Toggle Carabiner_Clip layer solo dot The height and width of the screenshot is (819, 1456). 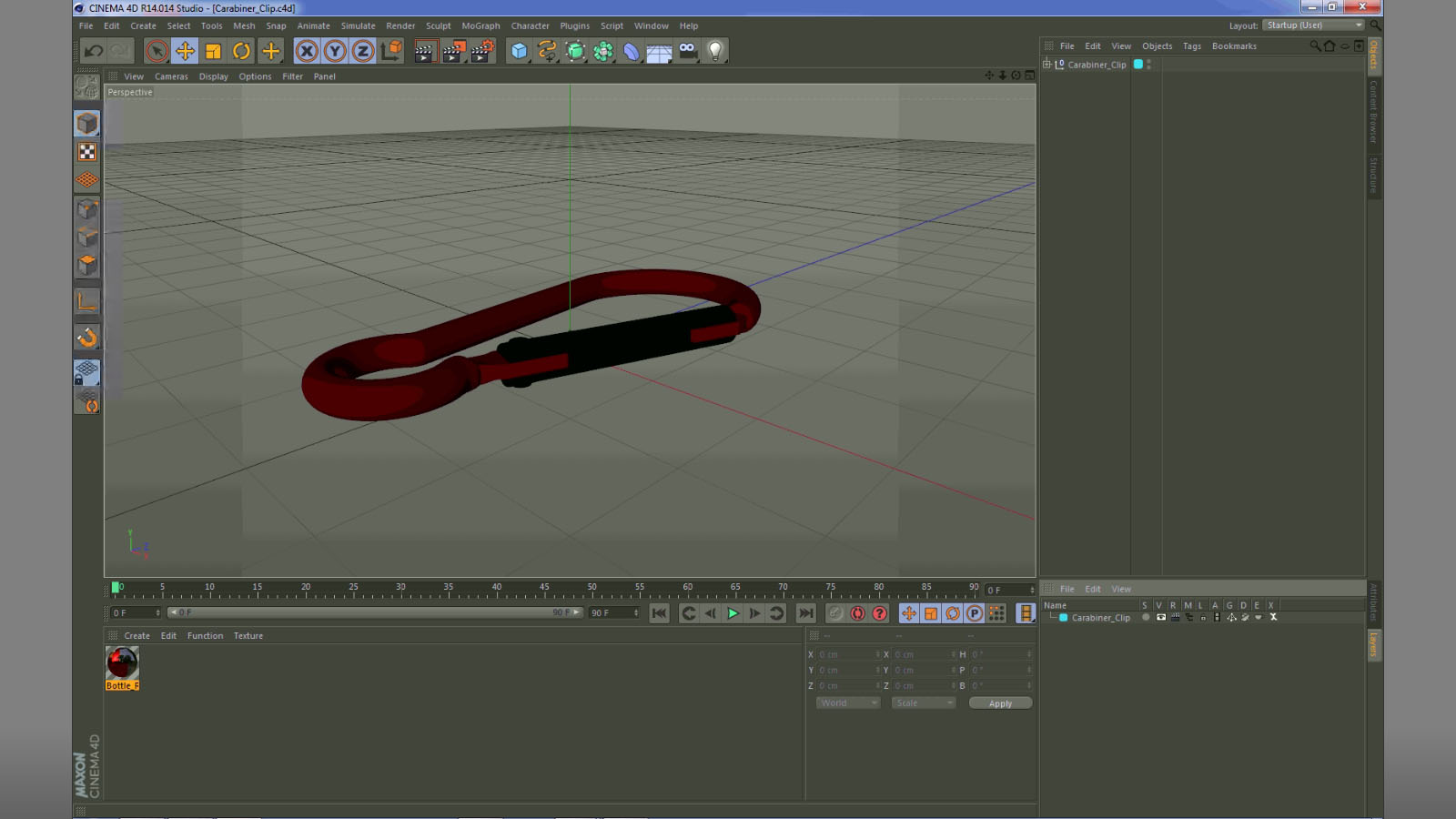pos(1146,617)
